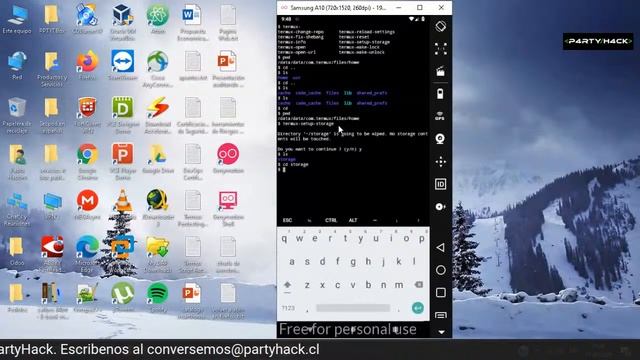Open the disk I/O widget icon
640x360 pixels.
pyautogui.click(x=440, y=207)
